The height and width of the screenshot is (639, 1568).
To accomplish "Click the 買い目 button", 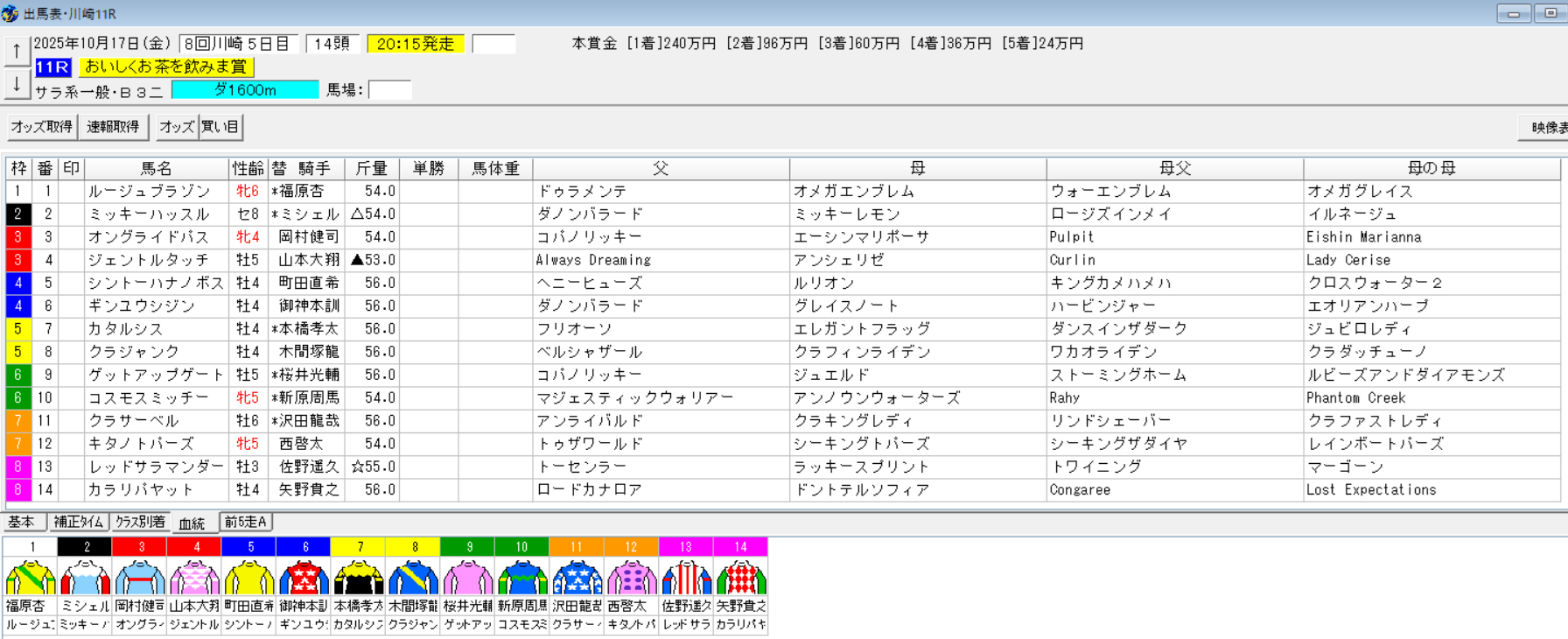I will pyautogui.click(x=220, y=127).
